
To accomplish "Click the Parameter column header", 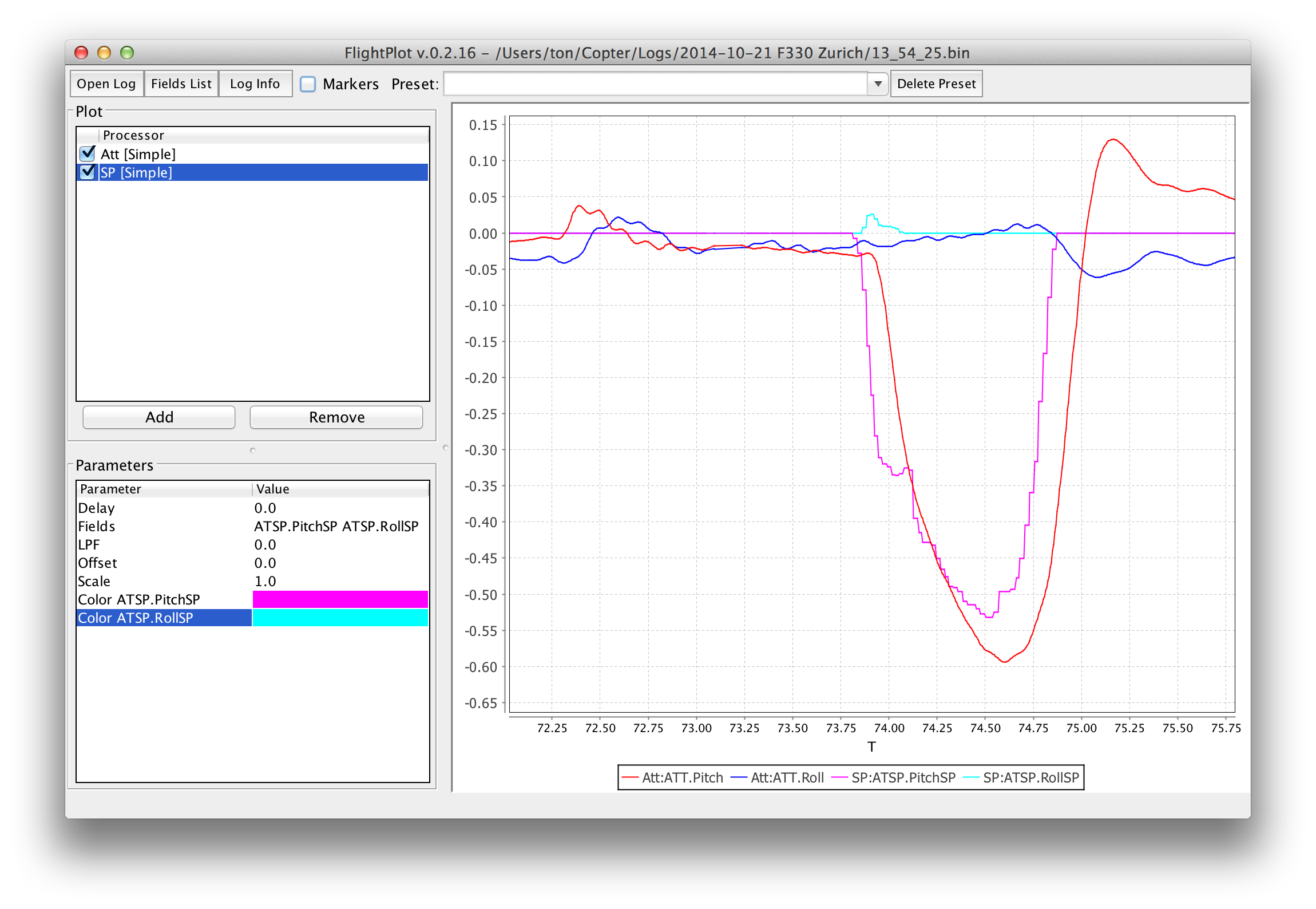I will (x=164, y=489).
